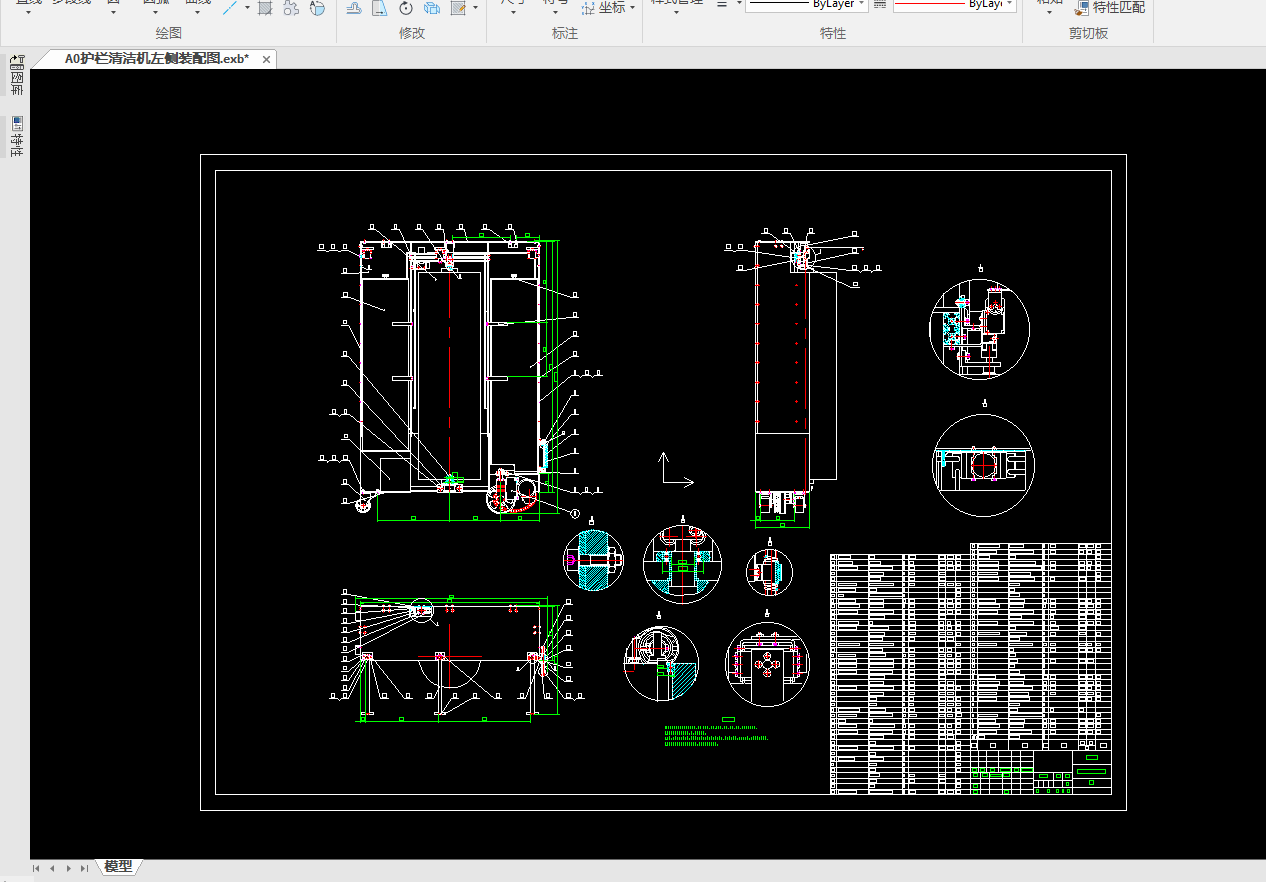Viewport: 1266px width, 882px height.
Task: Open the 图库 library side panel
Action: point(16,76)
